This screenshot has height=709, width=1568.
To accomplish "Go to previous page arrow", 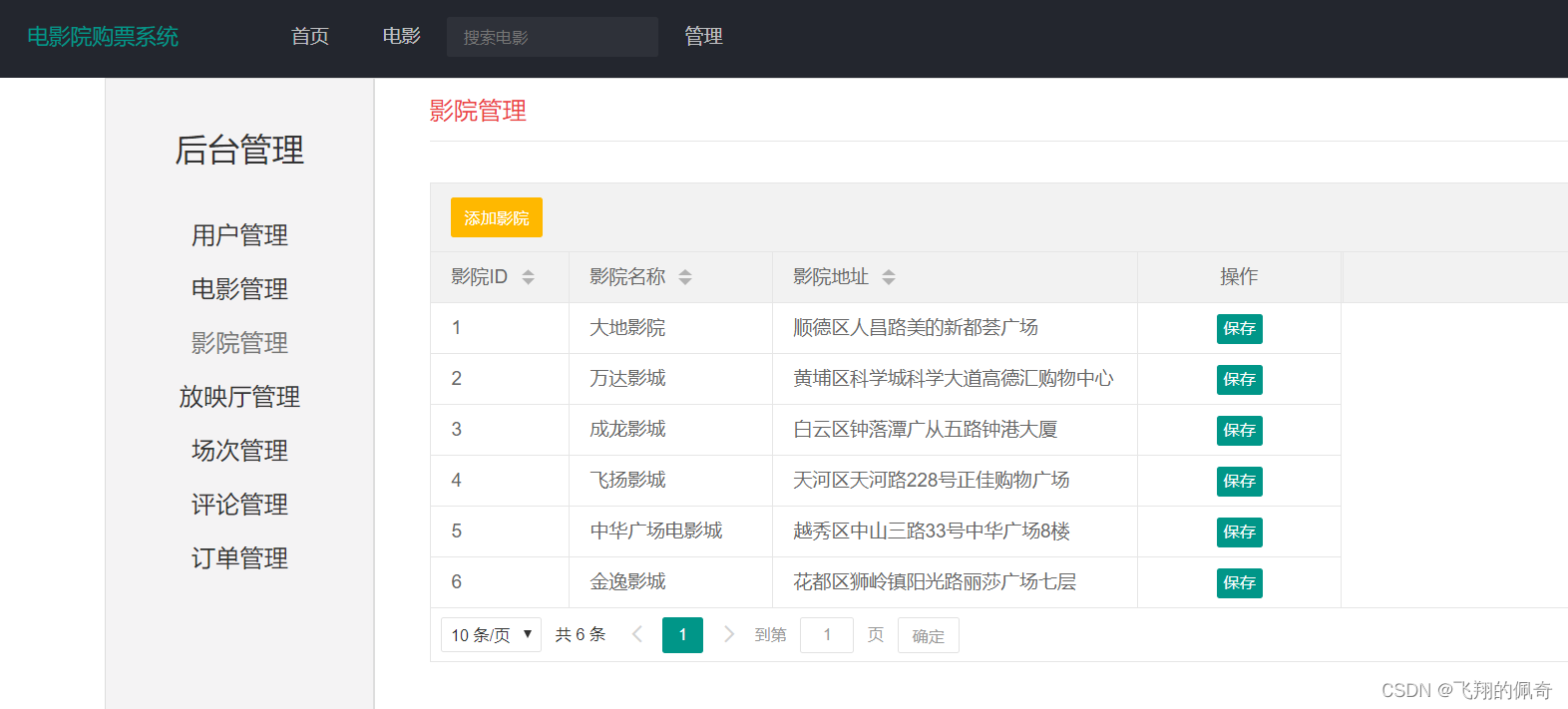I will 637,634.
